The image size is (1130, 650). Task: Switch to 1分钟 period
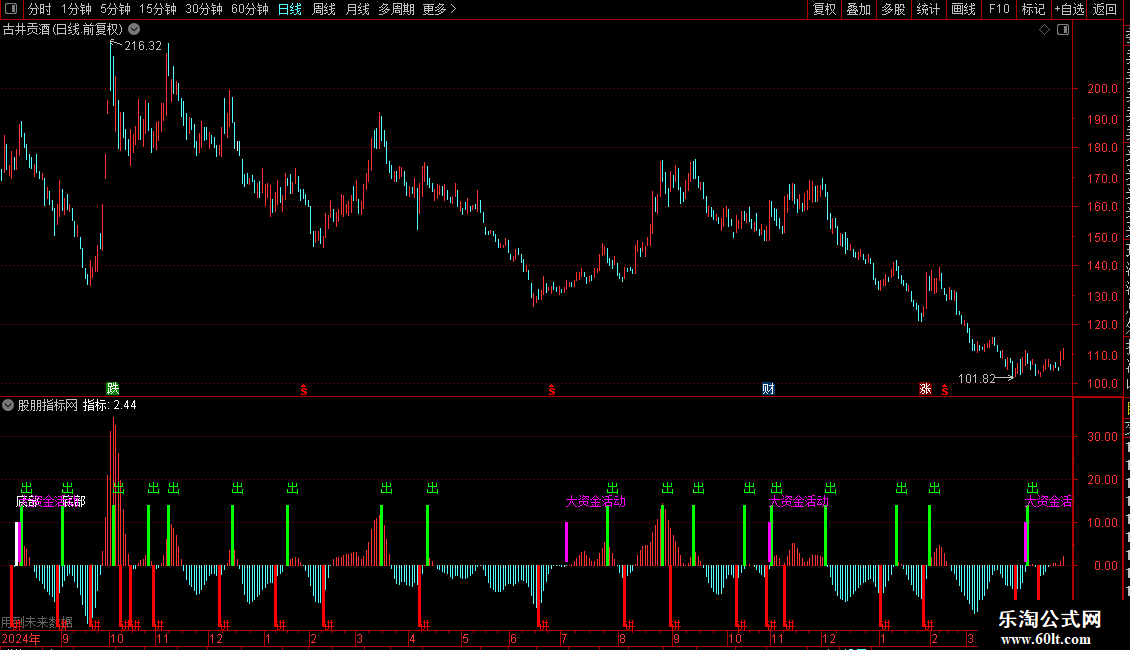pos(76,9)
